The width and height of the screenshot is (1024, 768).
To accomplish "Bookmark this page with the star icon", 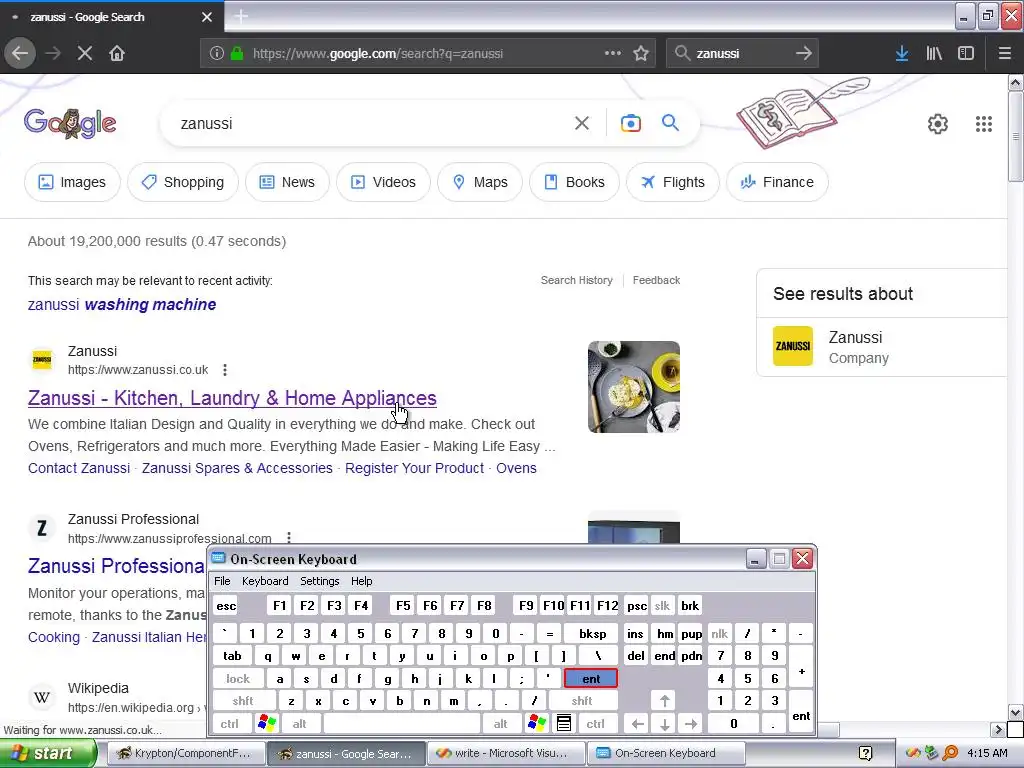I will (641, 53).
